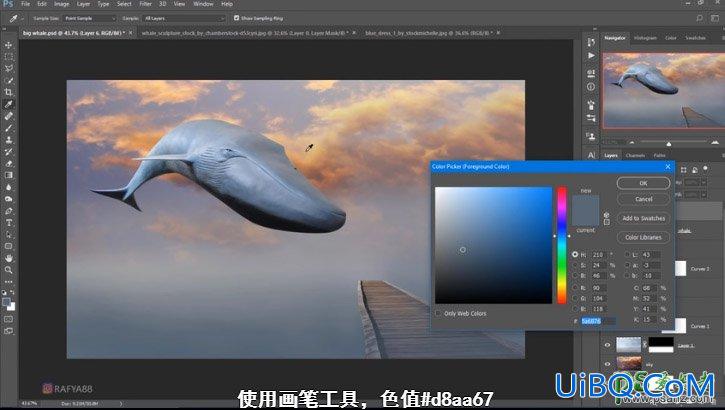Open the Actions panel play icon
The image size is (725, 410).
591,55
